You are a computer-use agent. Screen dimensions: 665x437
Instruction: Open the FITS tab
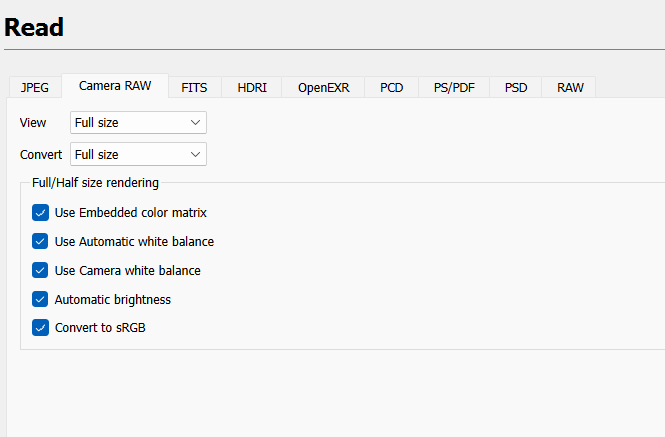(194, 87)
